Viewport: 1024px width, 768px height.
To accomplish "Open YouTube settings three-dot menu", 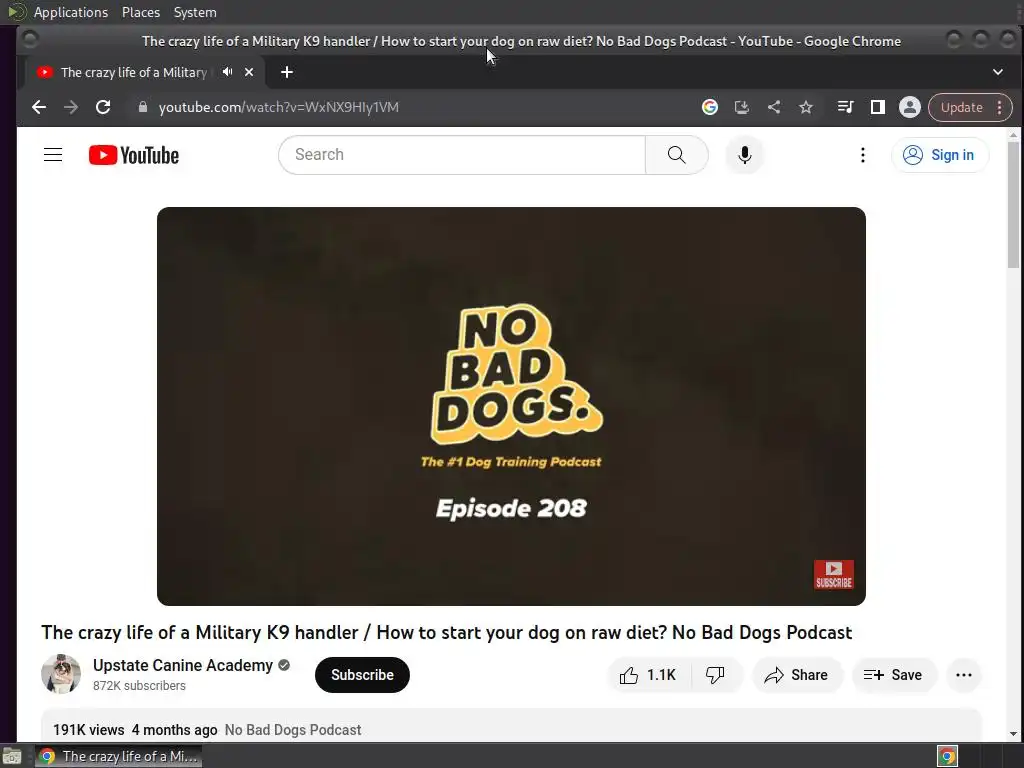I will [x=863, y=155].
